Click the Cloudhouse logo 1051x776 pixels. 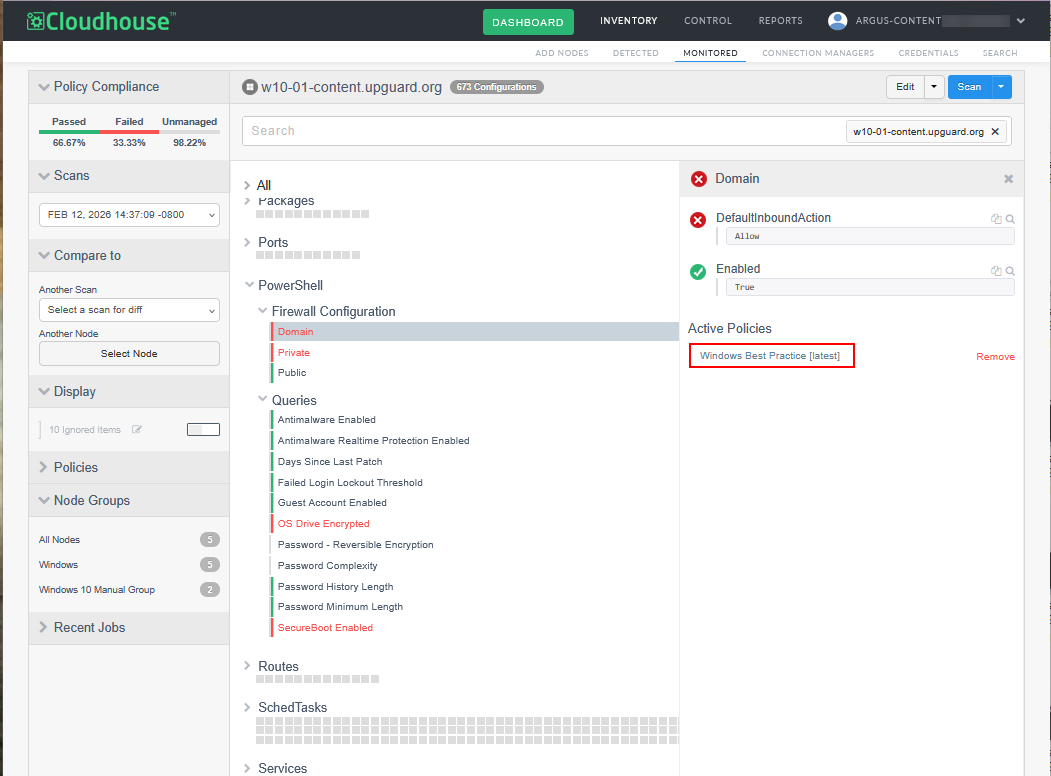[101, 21]
